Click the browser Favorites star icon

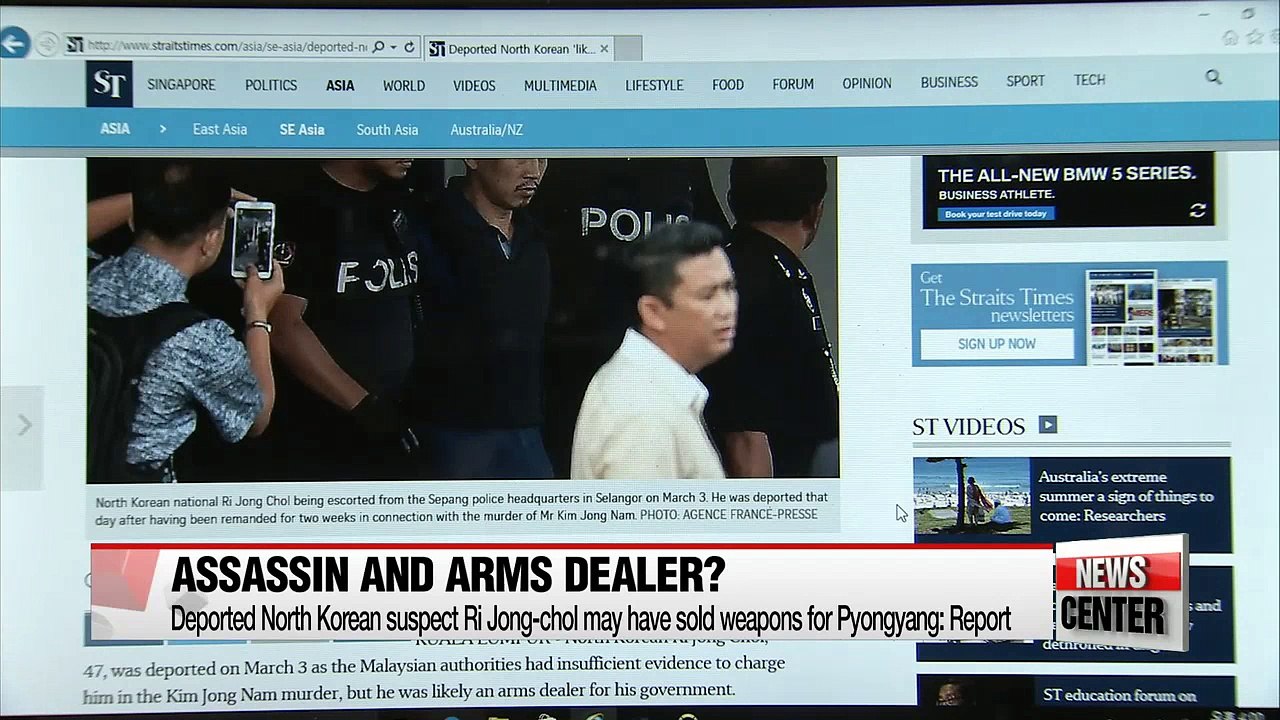coord(1254,37)
